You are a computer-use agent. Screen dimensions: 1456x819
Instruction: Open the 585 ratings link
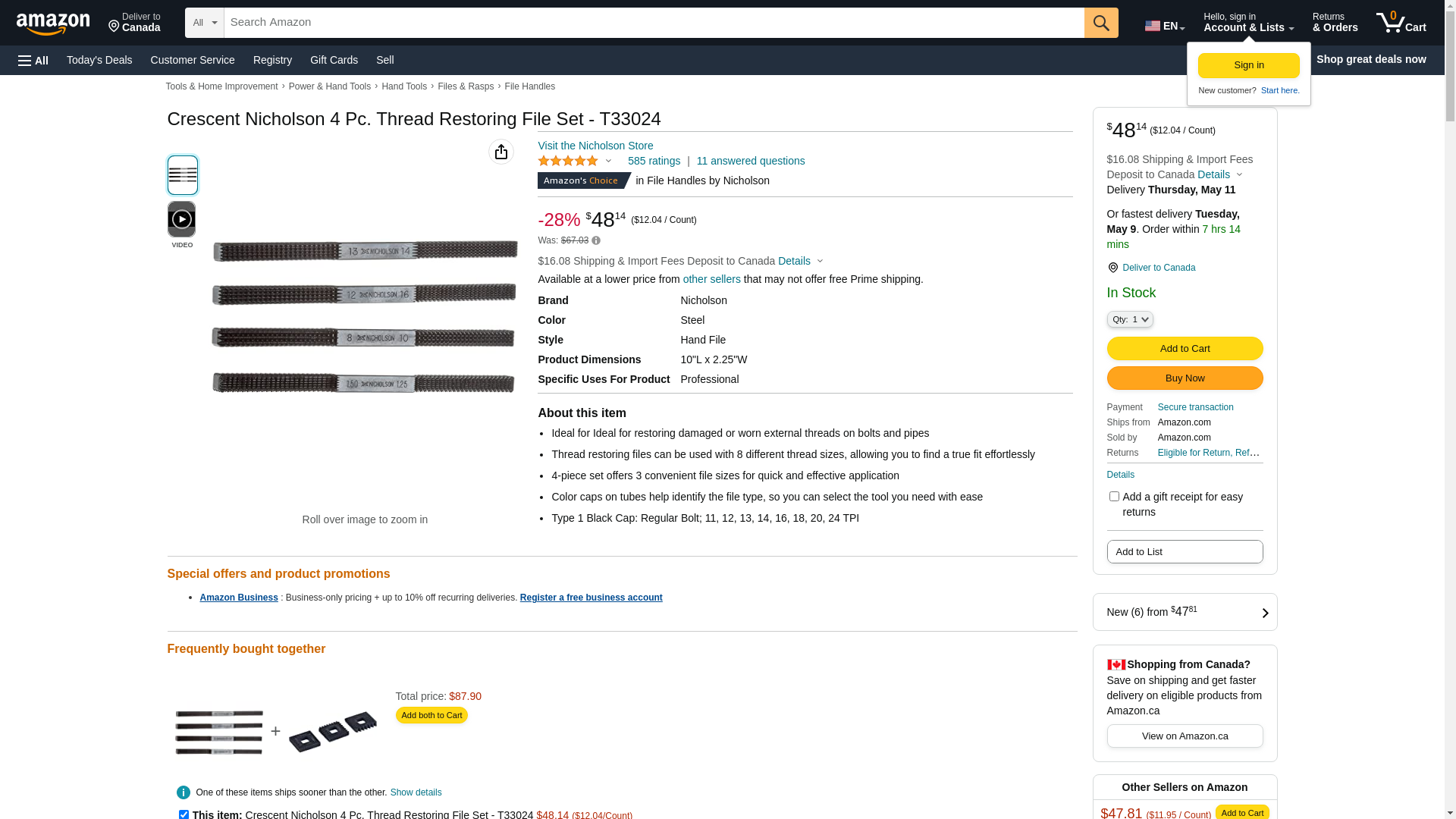[654, 161]
